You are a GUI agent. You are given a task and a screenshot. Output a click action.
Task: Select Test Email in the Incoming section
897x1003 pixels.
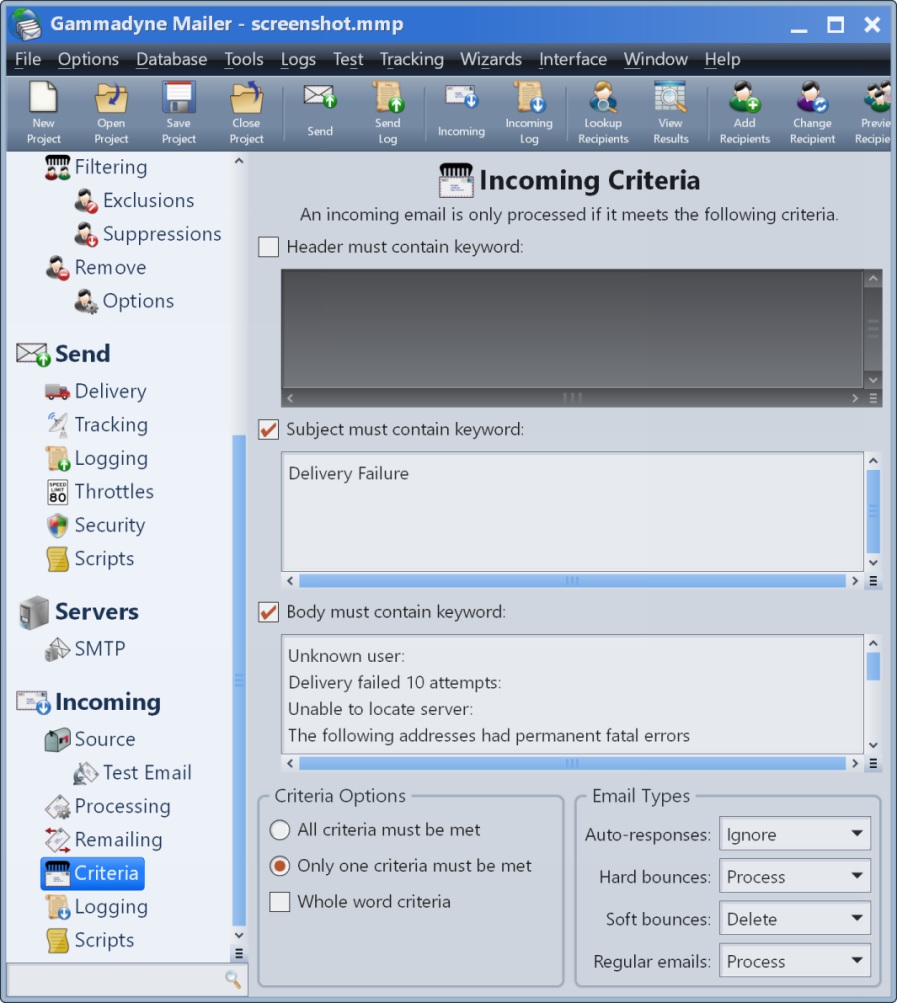146,772
